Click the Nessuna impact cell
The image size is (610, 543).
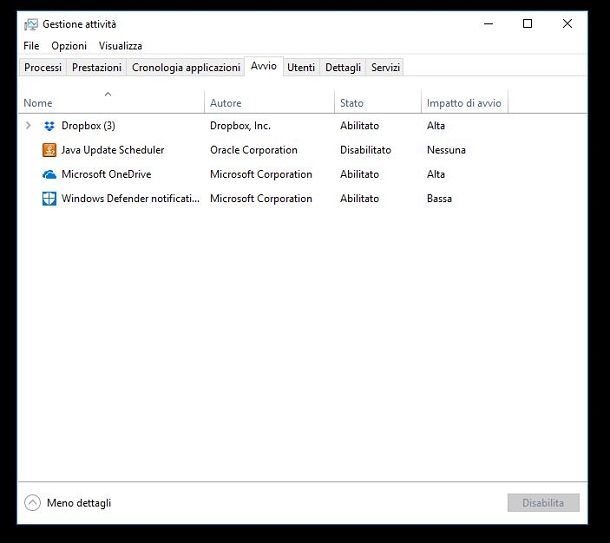tap(446, 150)
